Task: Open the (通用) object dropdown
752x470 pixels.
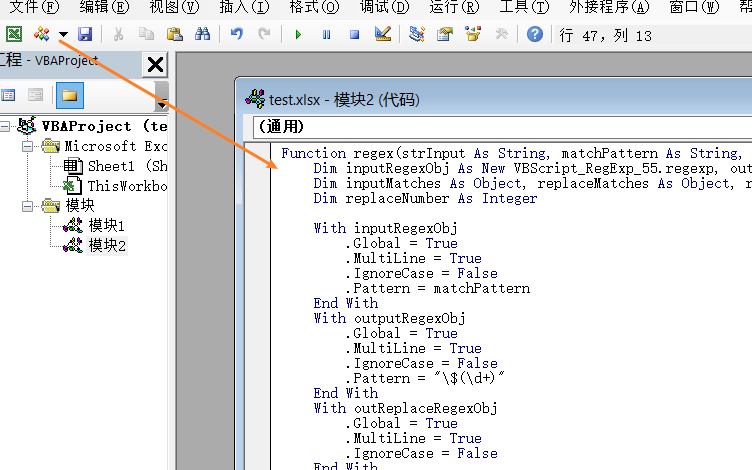Action: click(x=502, y=127)
